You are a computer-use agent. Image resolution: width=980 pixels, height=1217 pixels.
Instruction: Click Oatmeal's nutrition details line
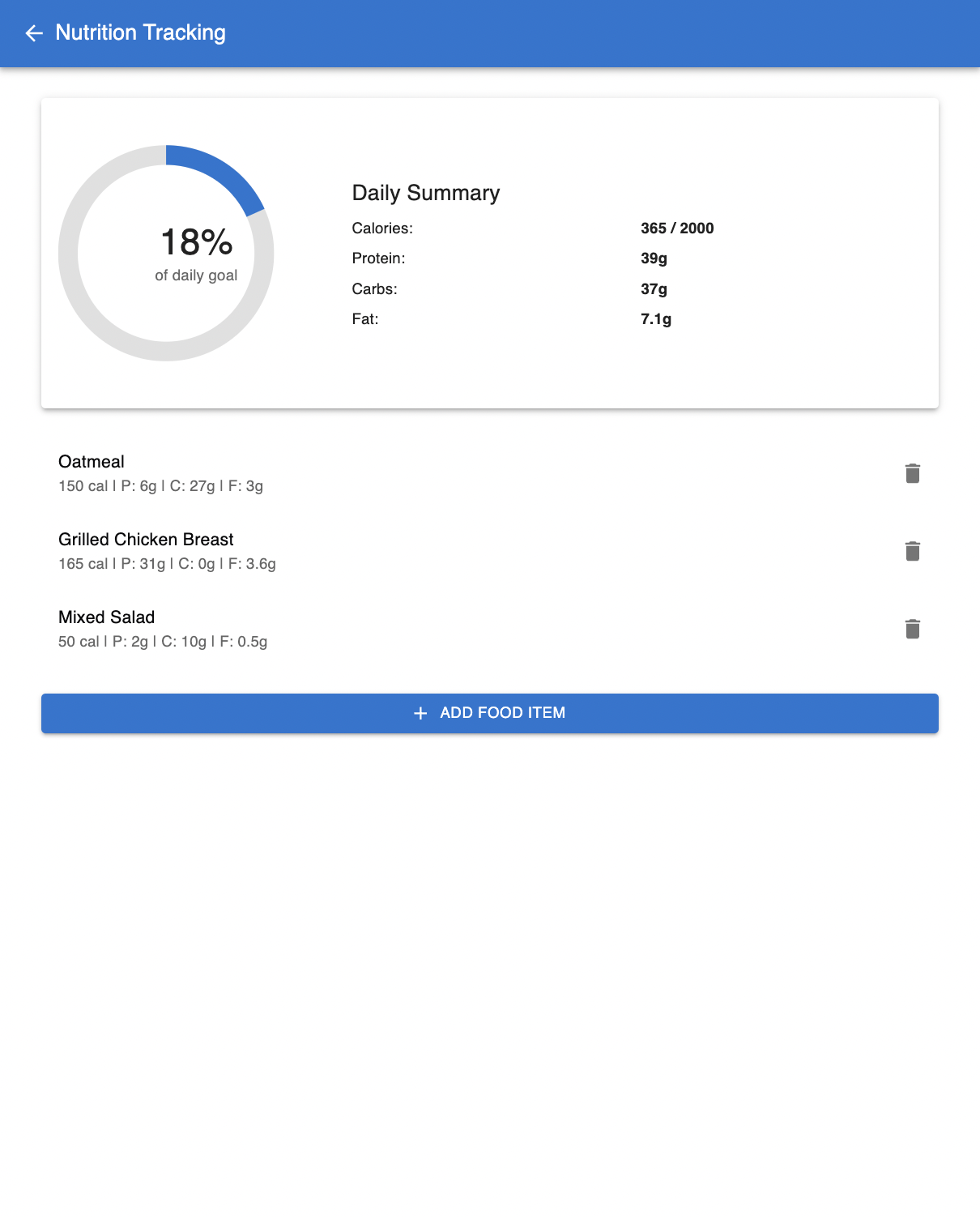pyautogui.click(x=160, y=486)
